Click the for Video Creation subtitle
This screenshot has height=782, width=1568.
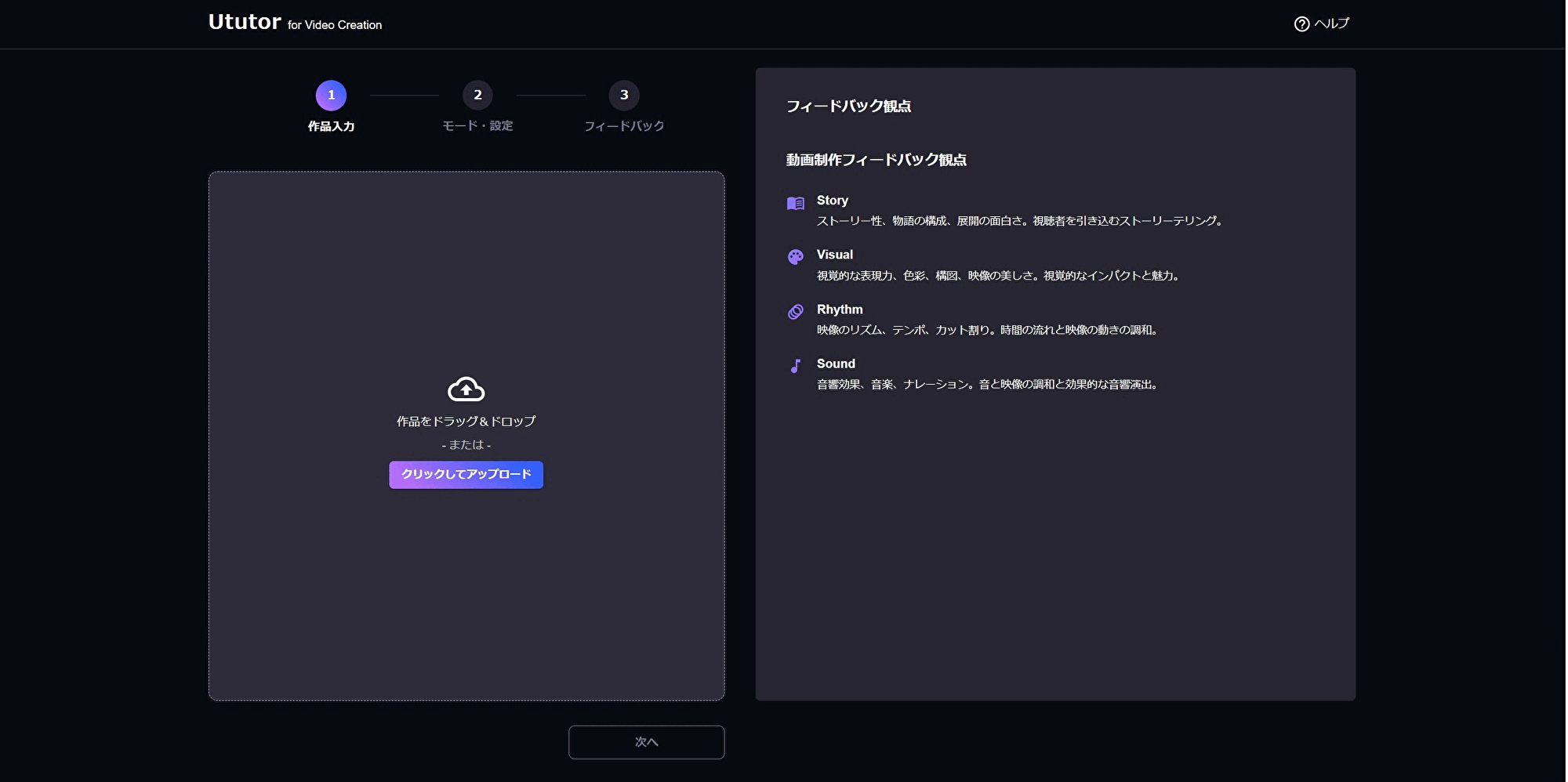tap(335, 25)
